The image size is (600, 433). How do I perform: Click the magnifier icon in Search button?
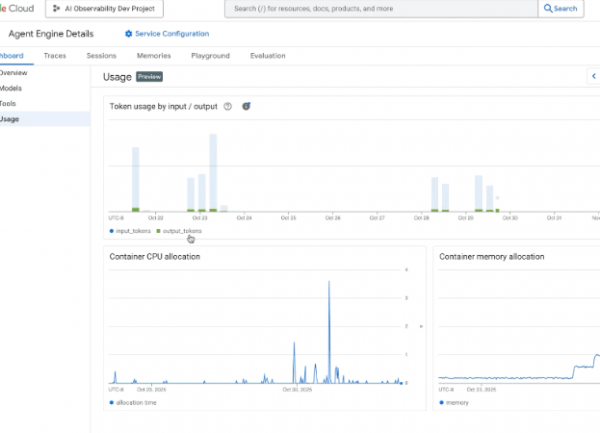(x=548, y=8)
